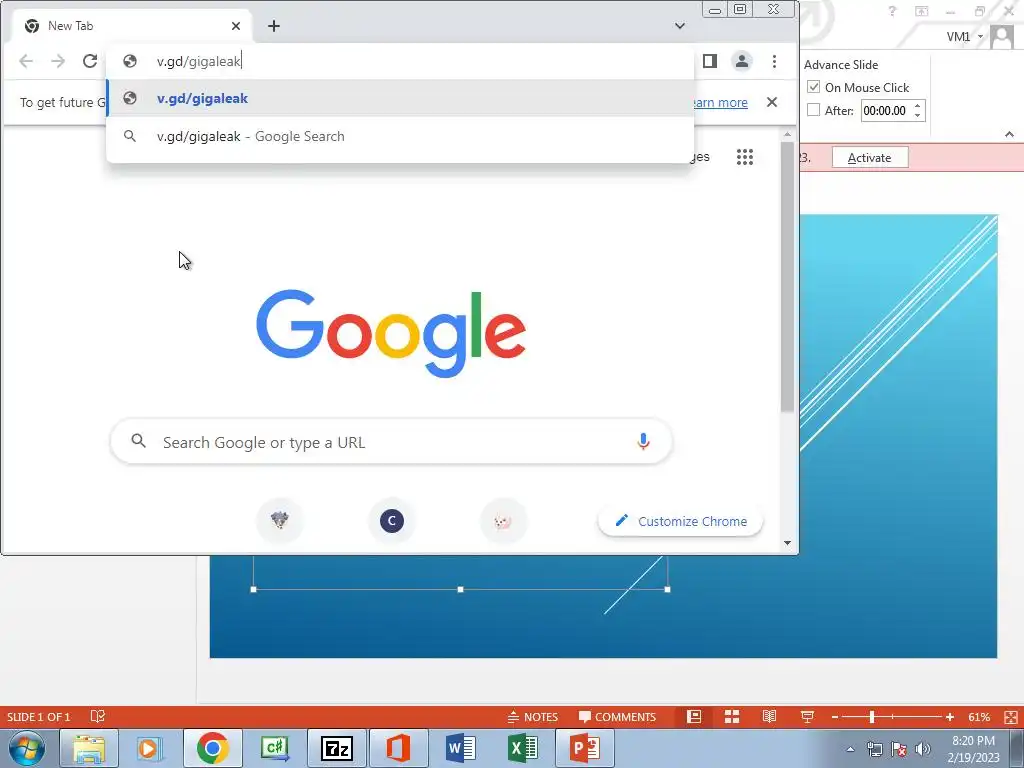This screenshot has width=1024, height=768.
Task: Decrease After time with down spinner
Action: tap(918, 116)
